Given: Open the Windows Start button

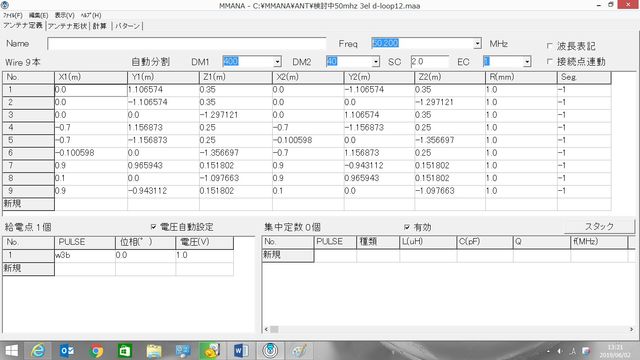Looking at the screenshot, I should coord(12,351).
